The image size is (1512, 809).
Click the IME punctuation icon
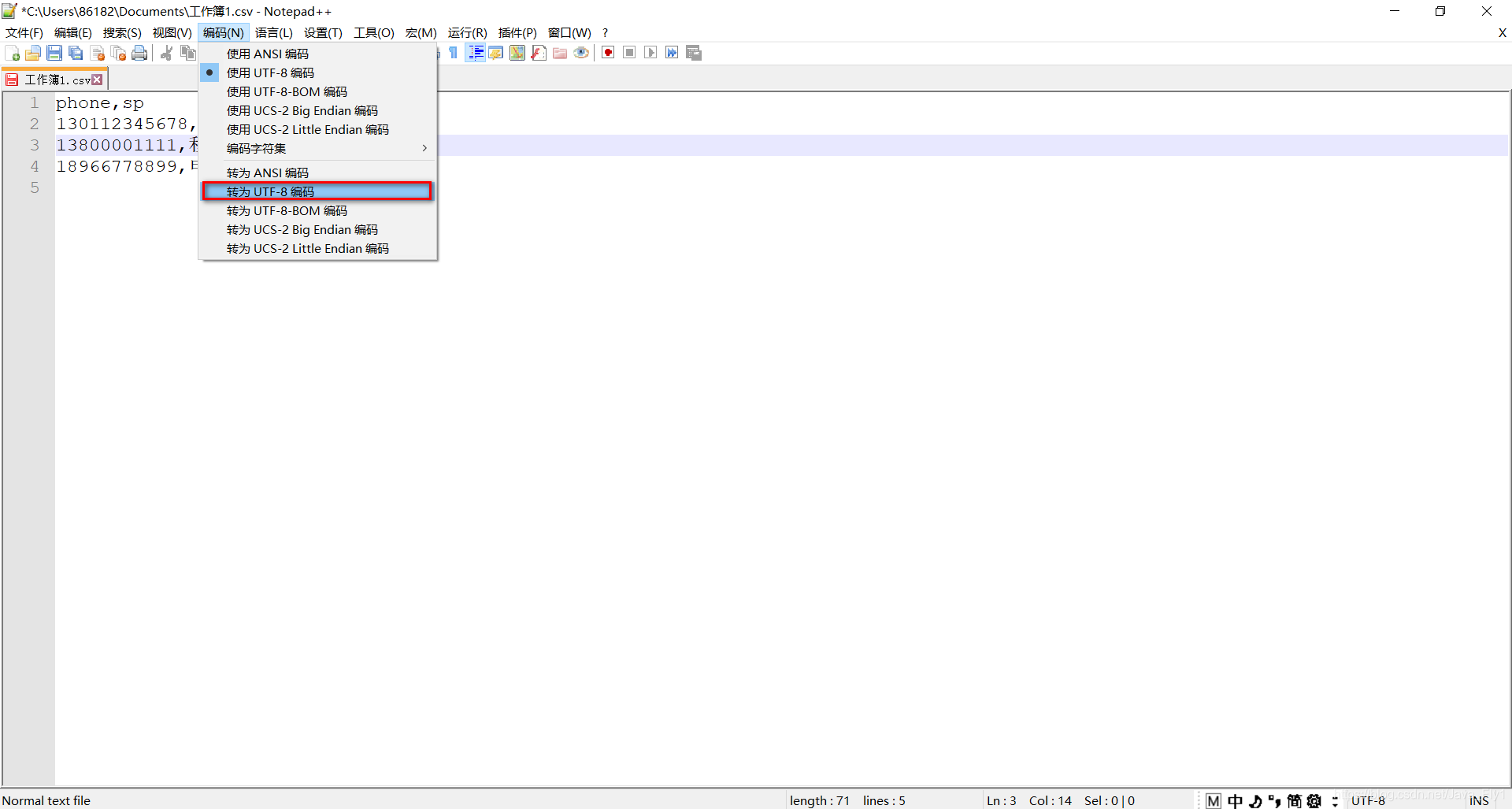pos(1274,800)
